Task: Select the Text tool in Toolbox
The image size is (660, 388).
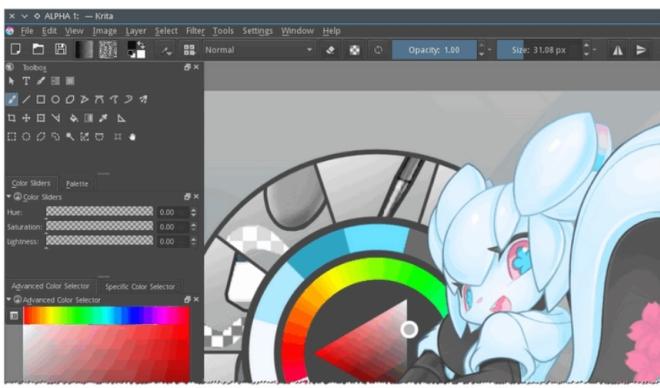Action: point(26,81)
